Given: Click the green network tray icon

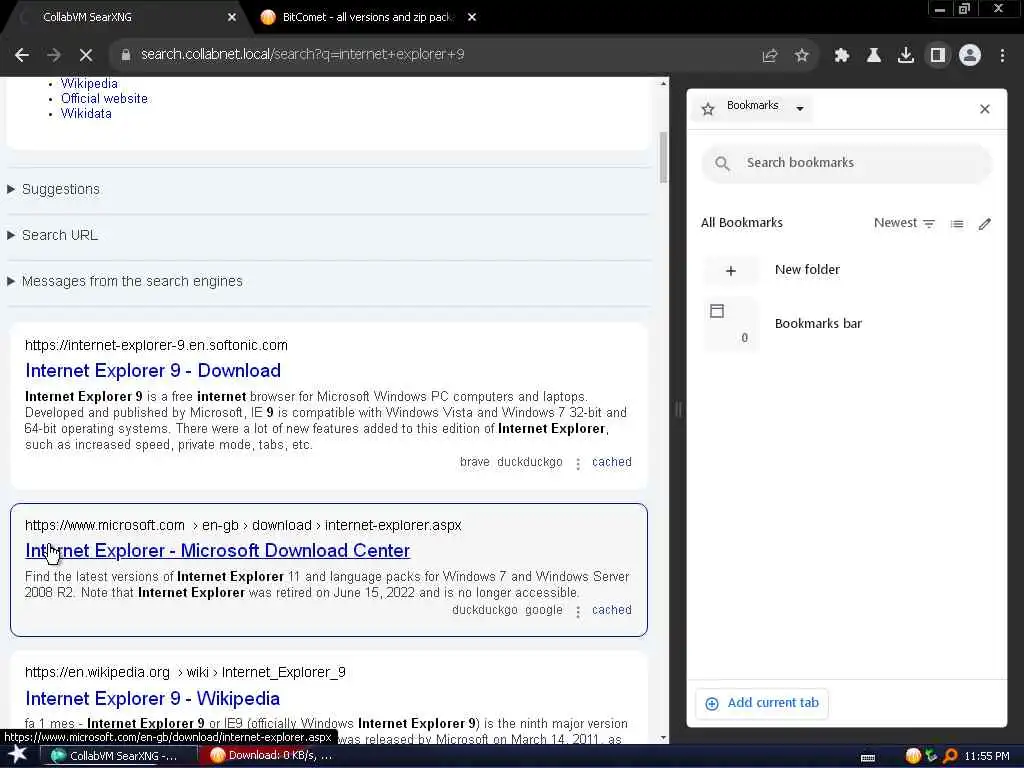Looking at the screenshot, I should click(x=931, y=756).
